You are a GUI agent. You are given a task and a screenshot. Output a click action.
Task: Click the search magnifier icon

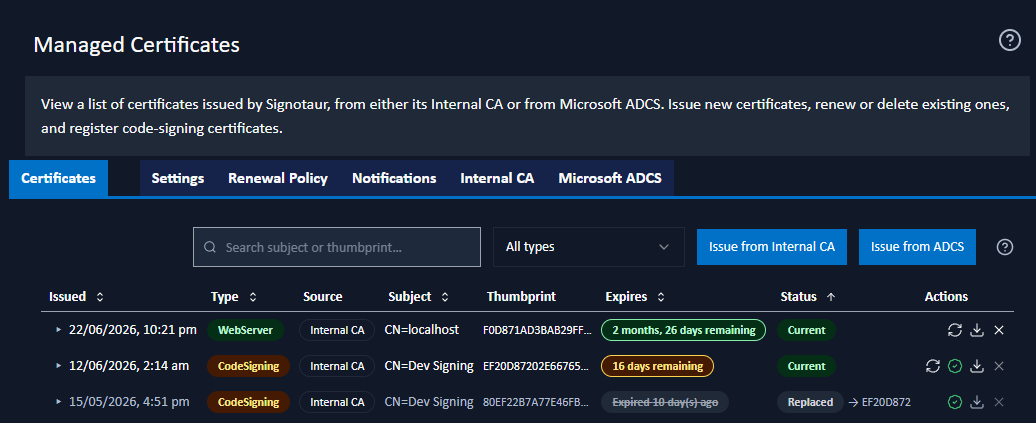(210, 247)
